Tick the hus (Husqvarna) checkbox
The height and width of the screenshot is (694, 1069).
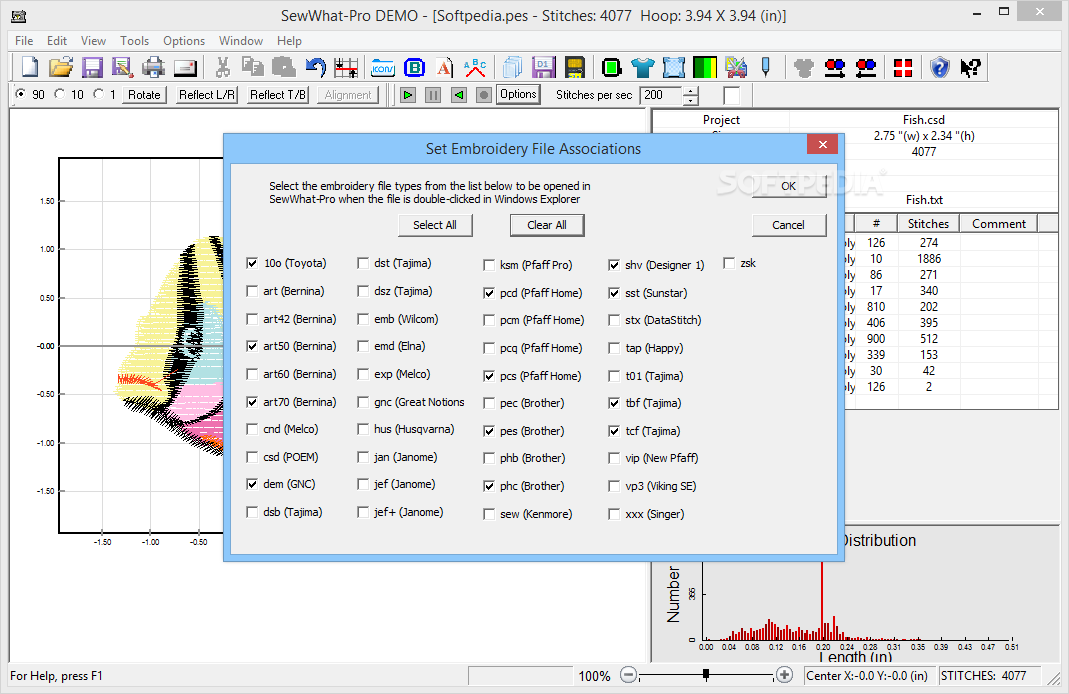[363, 429]
